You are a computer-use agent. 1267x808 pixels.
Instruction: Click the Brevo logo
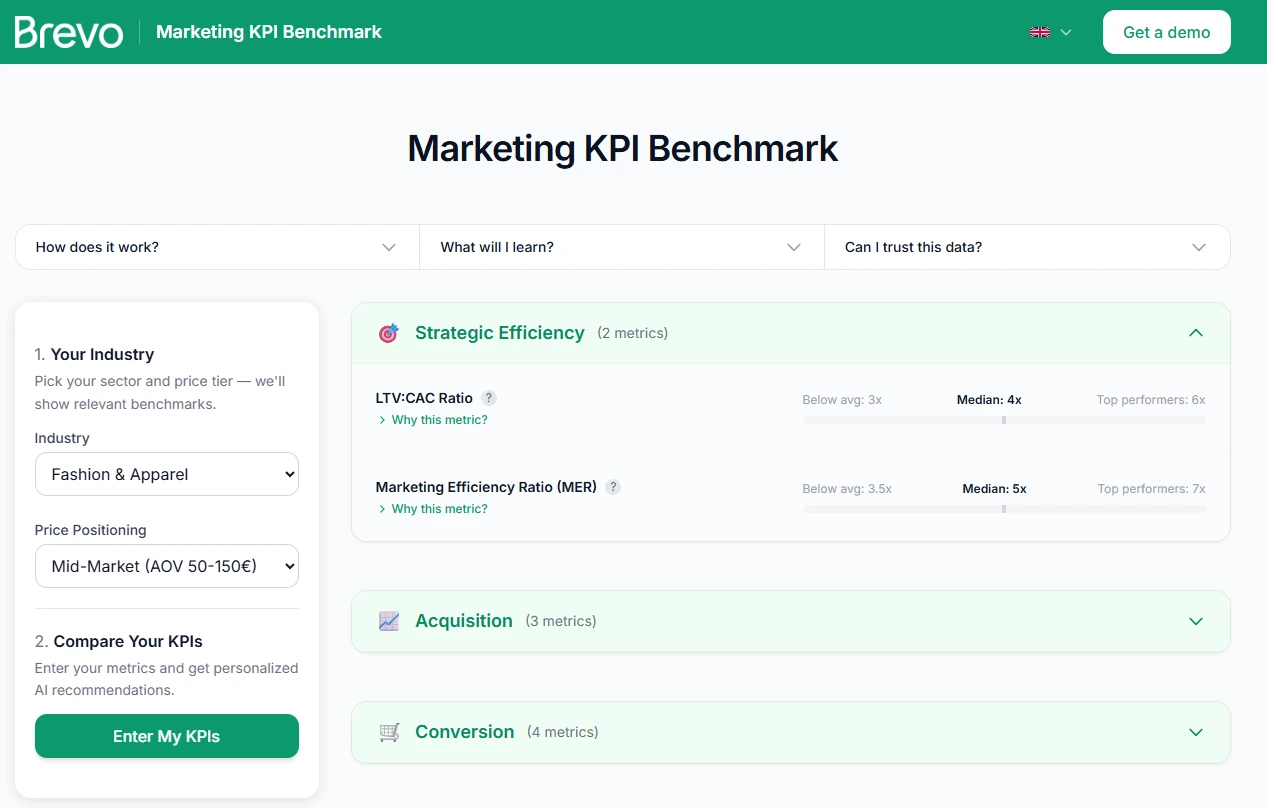click(x=68, y=31)
